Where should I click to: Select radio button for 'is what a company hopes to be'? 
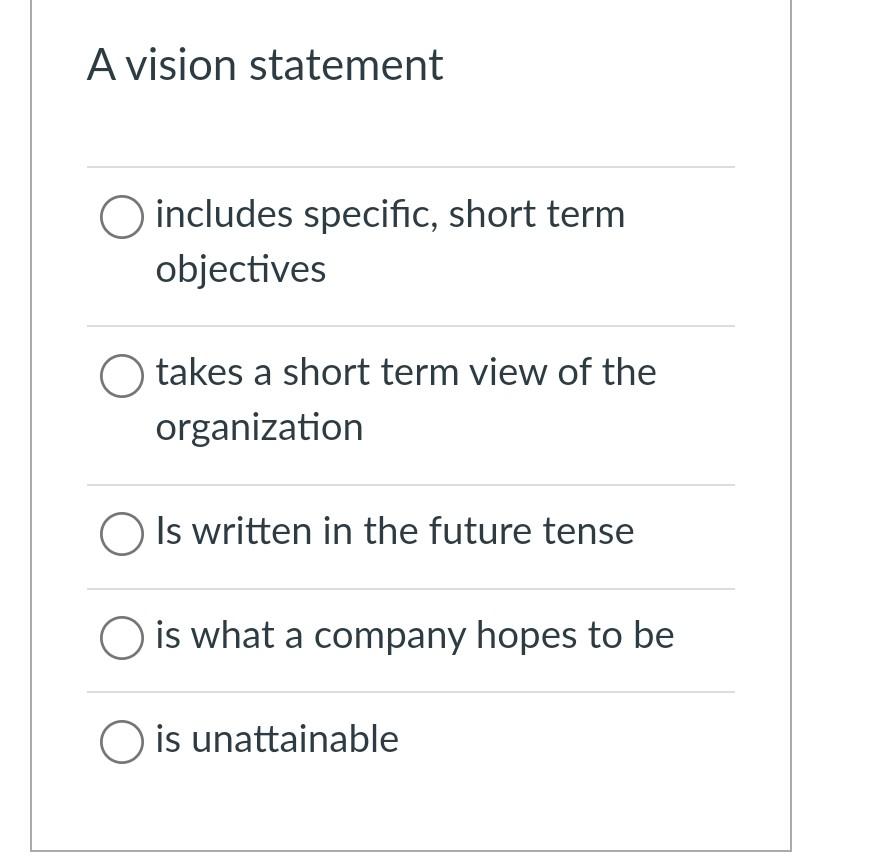pyautogui.click(x=121, y=638)
